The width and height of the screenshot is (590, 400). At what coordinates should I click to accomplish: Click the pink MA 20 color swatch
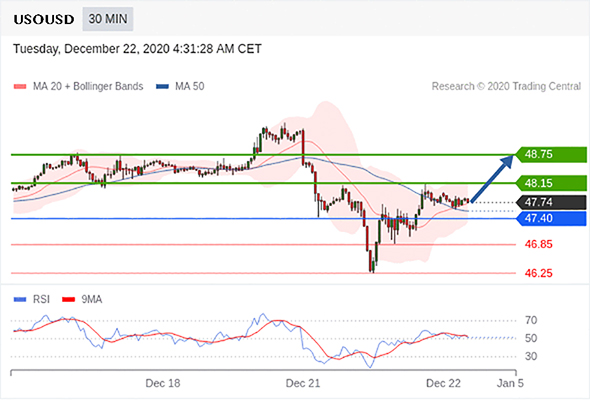click(x=20, y=87)
